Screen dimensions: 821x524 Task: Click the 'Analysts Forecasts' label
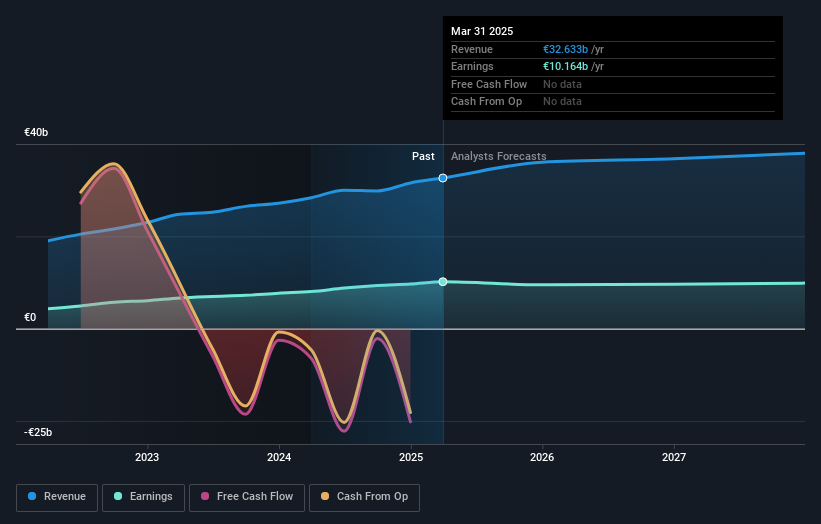498,156
